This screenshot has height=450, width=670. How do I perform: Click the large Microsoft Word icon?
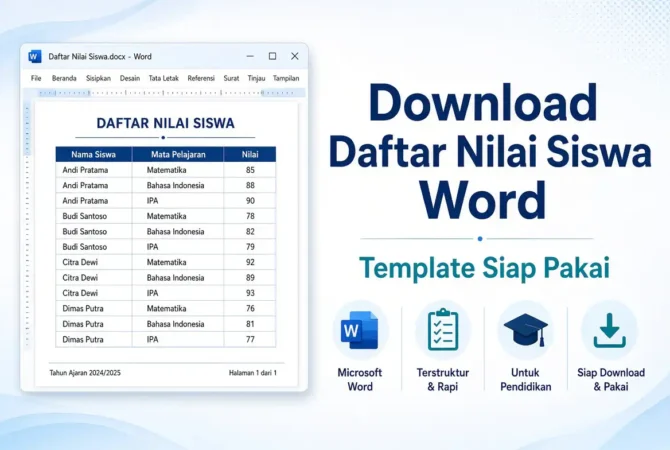360,330
